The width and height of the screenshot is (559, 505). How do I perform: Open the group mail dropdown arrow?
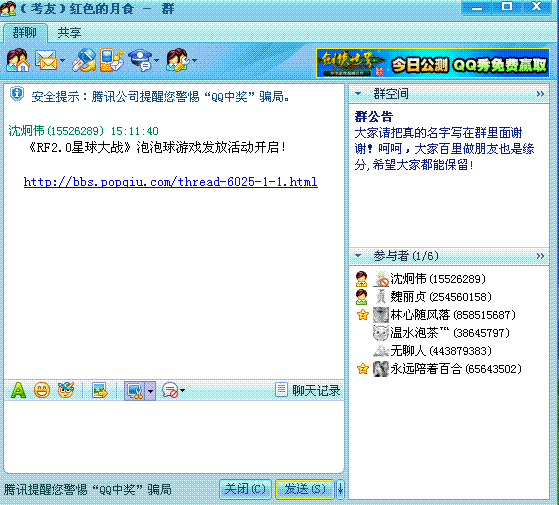point(62,60)
